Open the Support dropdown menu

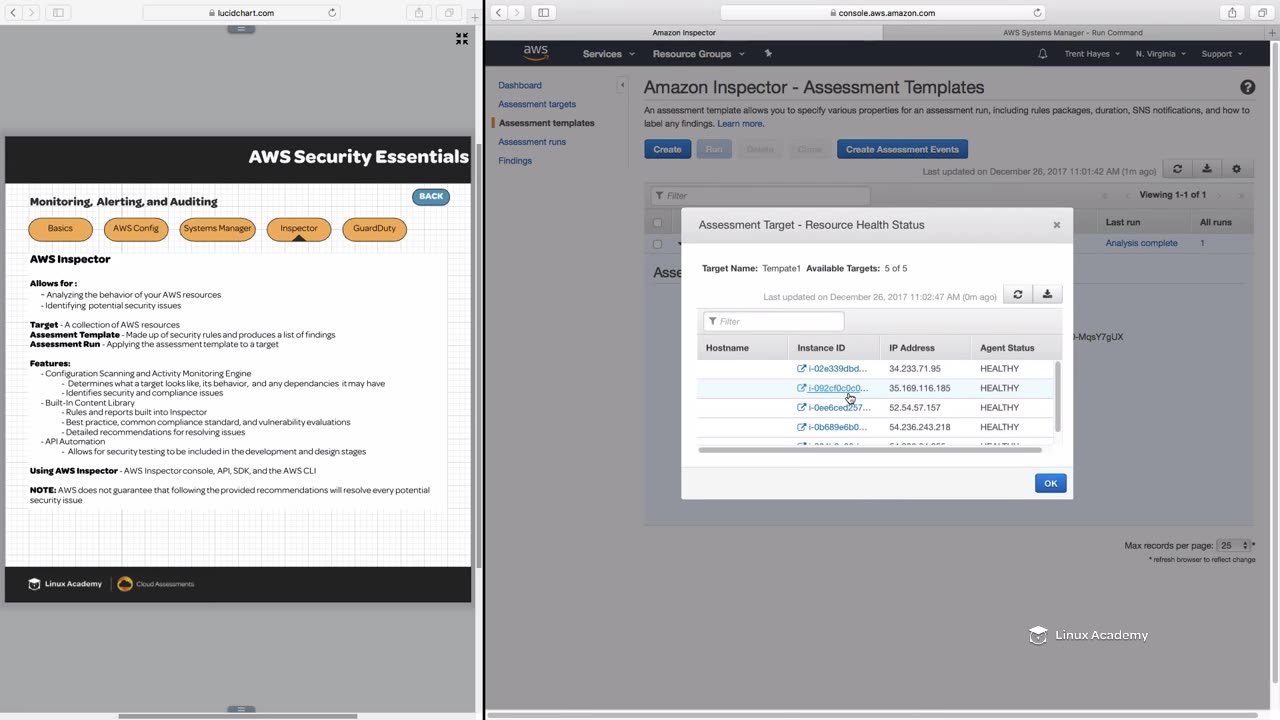[1221, 54]
